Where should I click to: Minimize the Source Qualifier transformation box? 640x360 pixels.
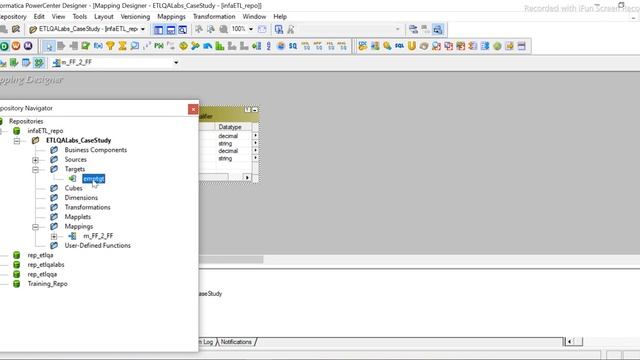tap(255, 110)
